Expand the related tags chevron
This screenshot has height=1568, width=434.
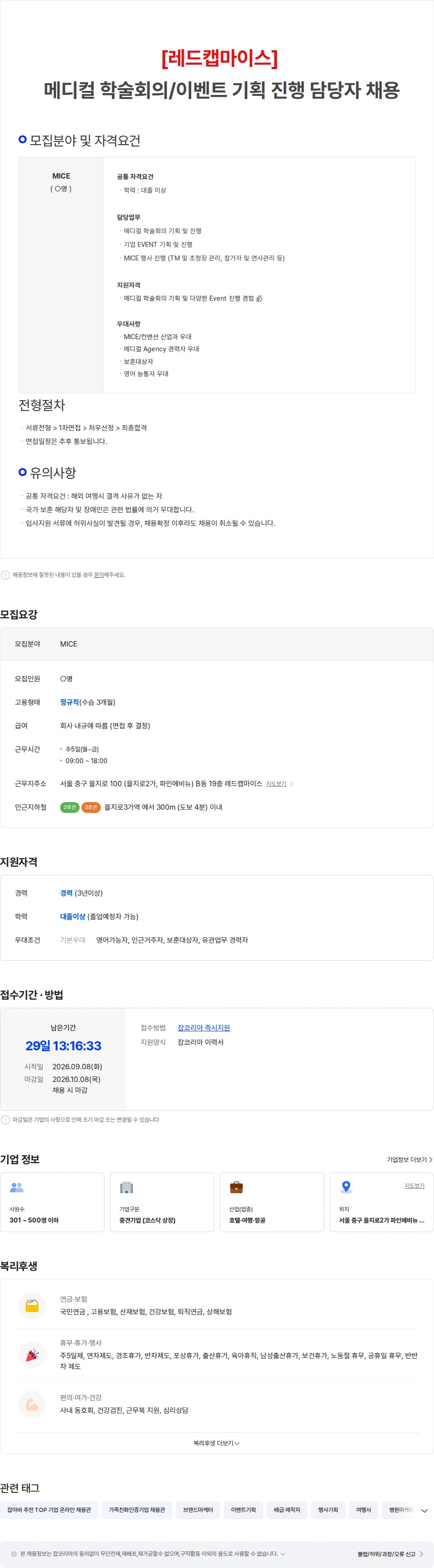tap(424, 1510)
